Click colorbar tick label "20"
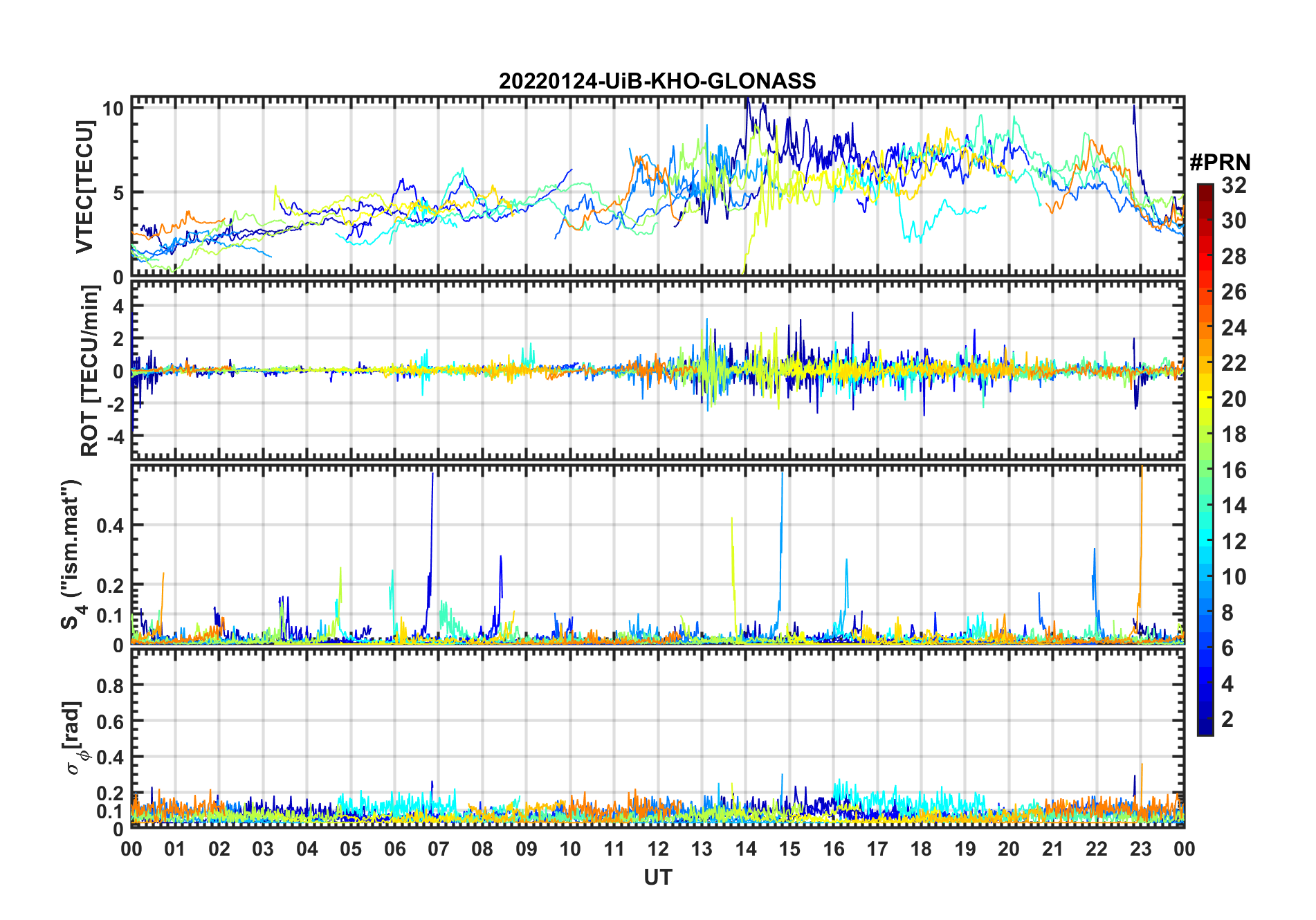 pyautogui.click(x=1234, y=399)
